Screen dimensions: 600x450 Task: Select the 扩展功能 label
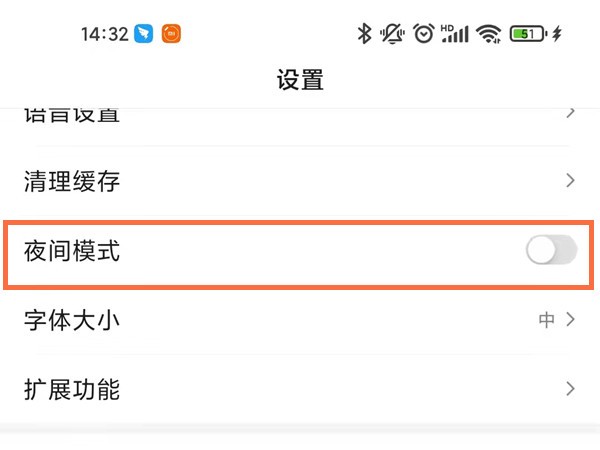coord(72,389)
